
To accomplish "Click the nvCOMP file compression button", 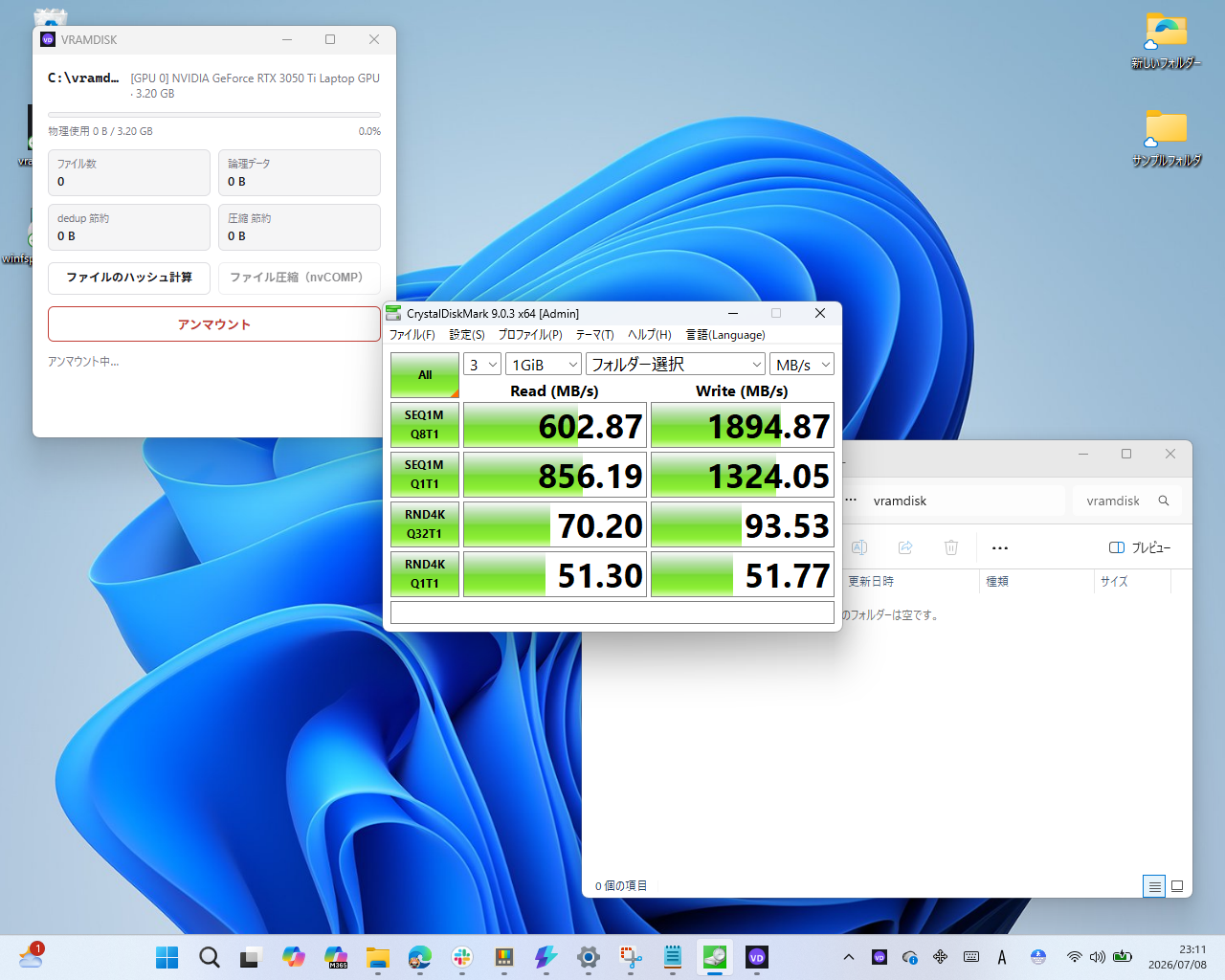I will pyautogui.click(x=299, y=278).
